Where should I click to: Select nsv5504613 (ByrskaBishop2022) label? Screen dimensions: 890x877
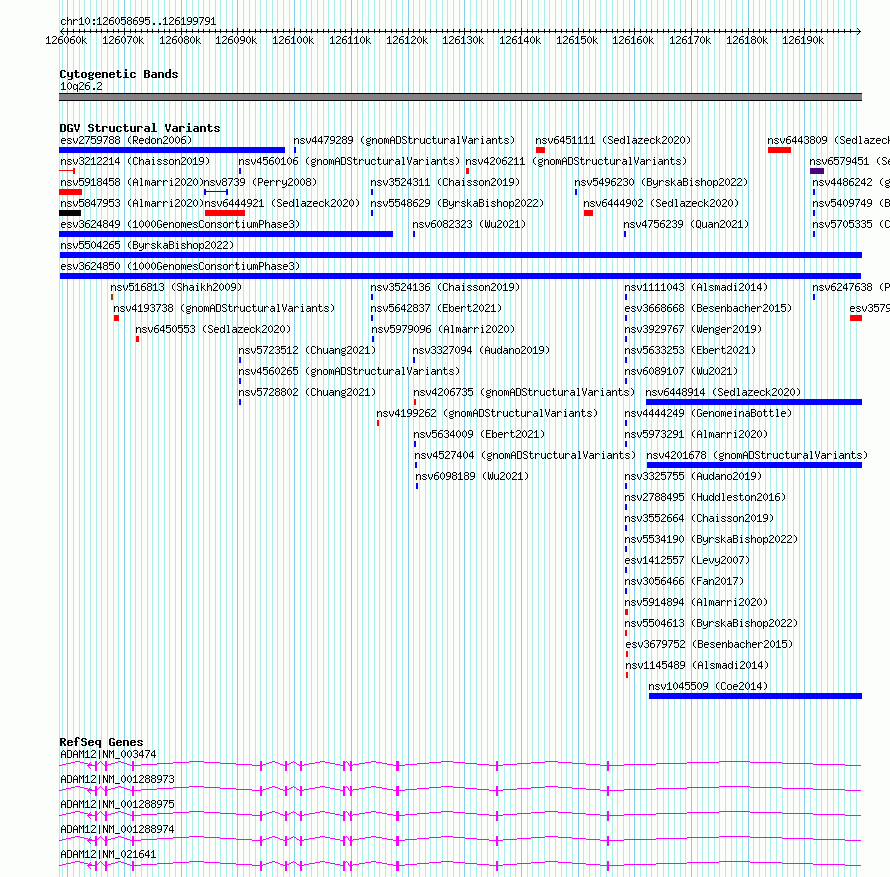(x=711, y=623)
